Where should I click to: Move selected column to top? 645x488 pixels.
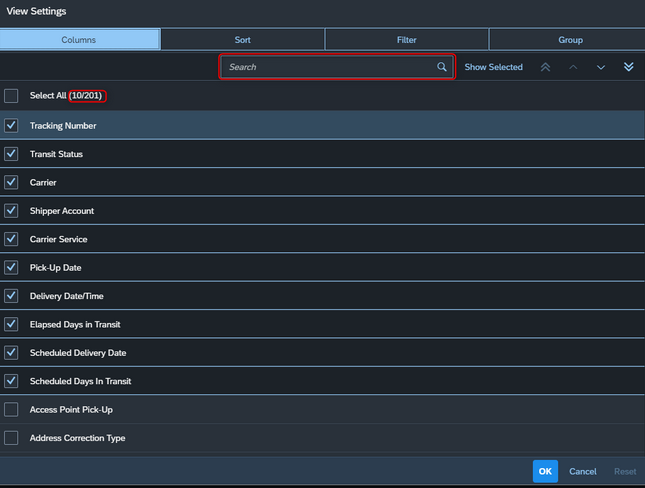pyautogui.click(x=545, y=67)
